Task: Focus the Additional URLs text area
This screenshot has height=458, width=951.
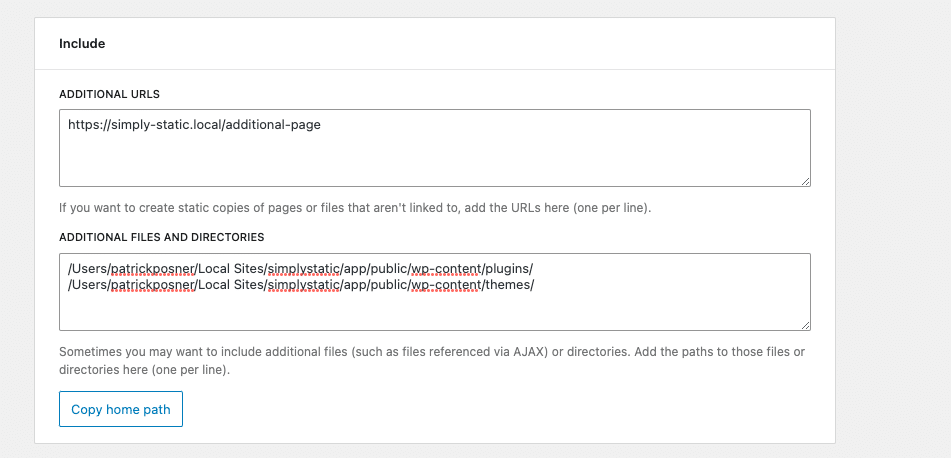Action: tap(435, 148)
